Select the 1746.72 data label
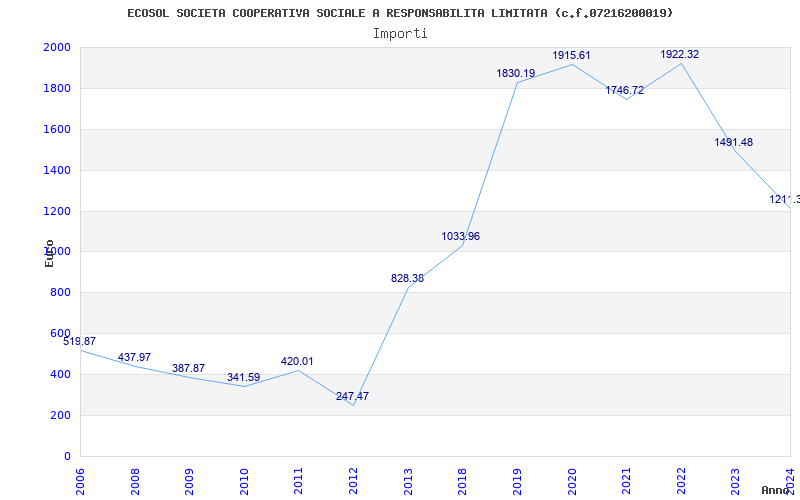Screen dimensions: 800x500 [624, 91]
